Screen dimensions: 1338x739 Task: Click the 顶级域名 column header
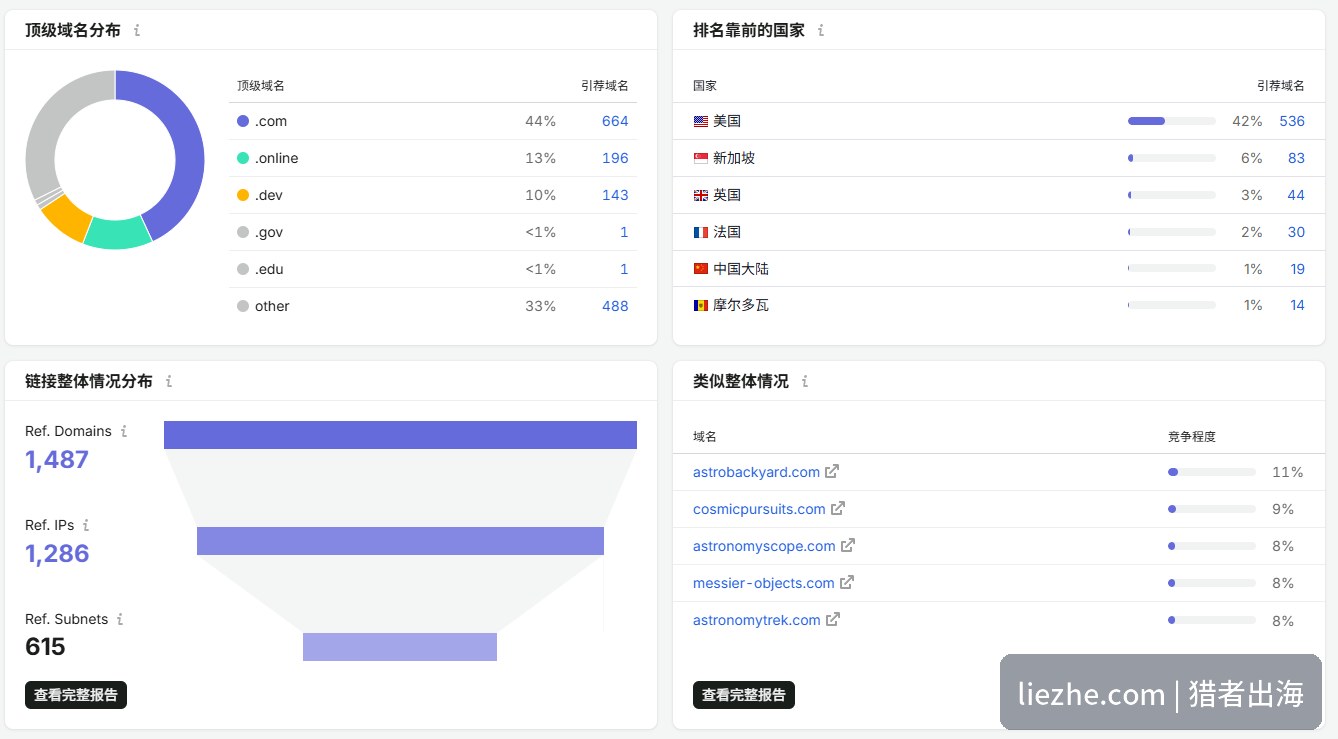tap(261, 86)
